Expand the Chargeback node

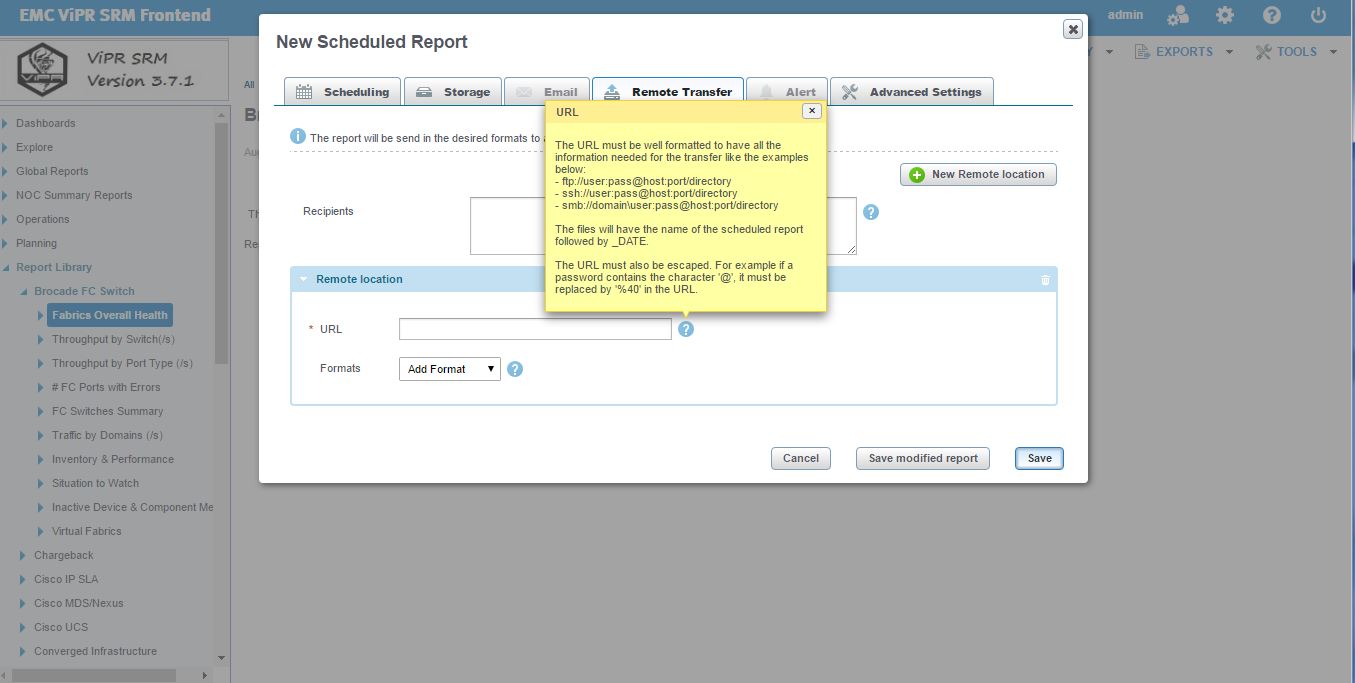click(x=23, y=555)
